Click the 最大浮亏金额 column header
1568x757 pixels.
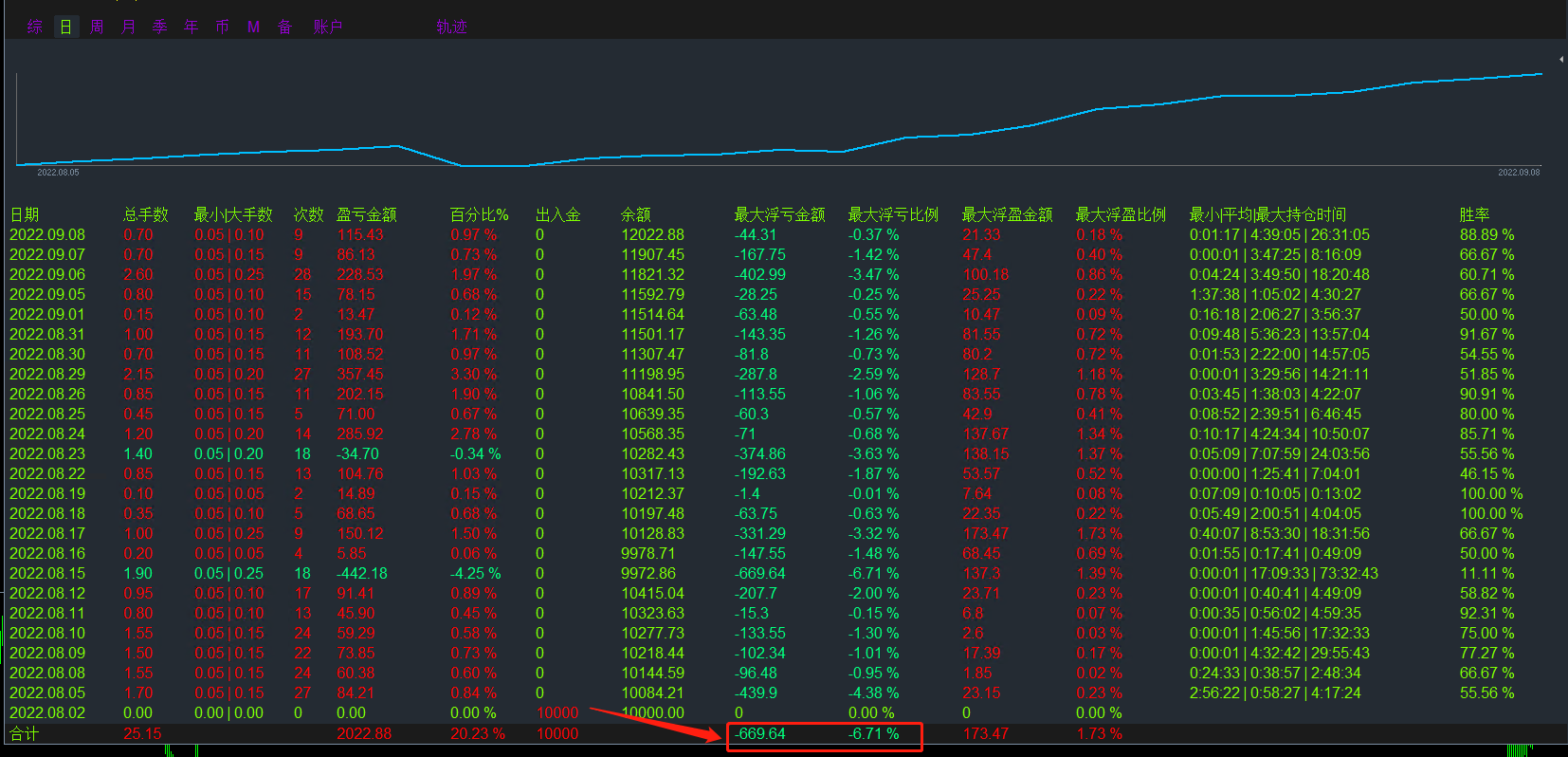click(779, 214)
